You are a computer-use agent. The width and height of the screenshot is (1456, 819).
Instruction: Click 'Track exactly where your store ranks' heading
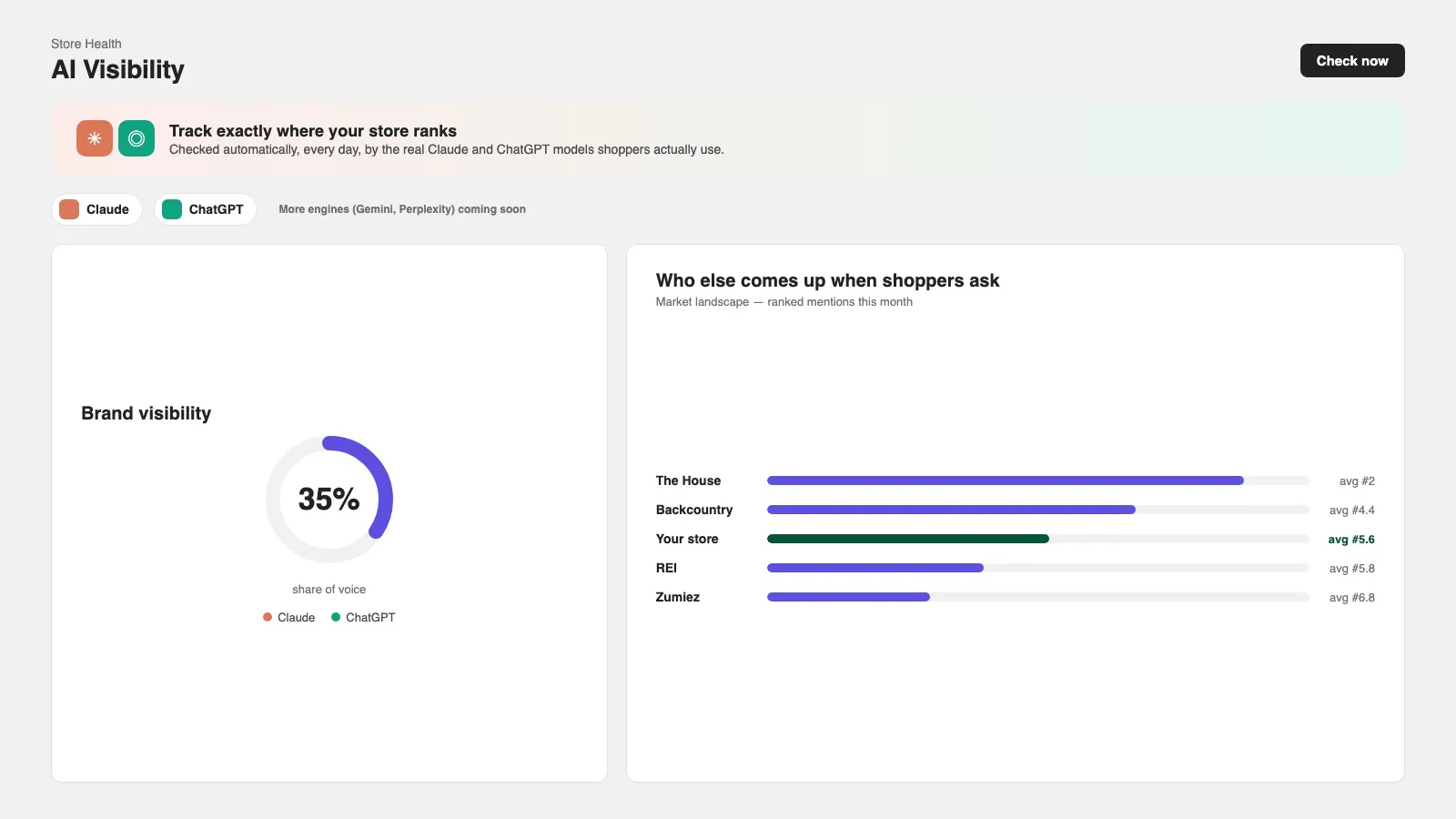pyautogui.click(x=313, y=131)
